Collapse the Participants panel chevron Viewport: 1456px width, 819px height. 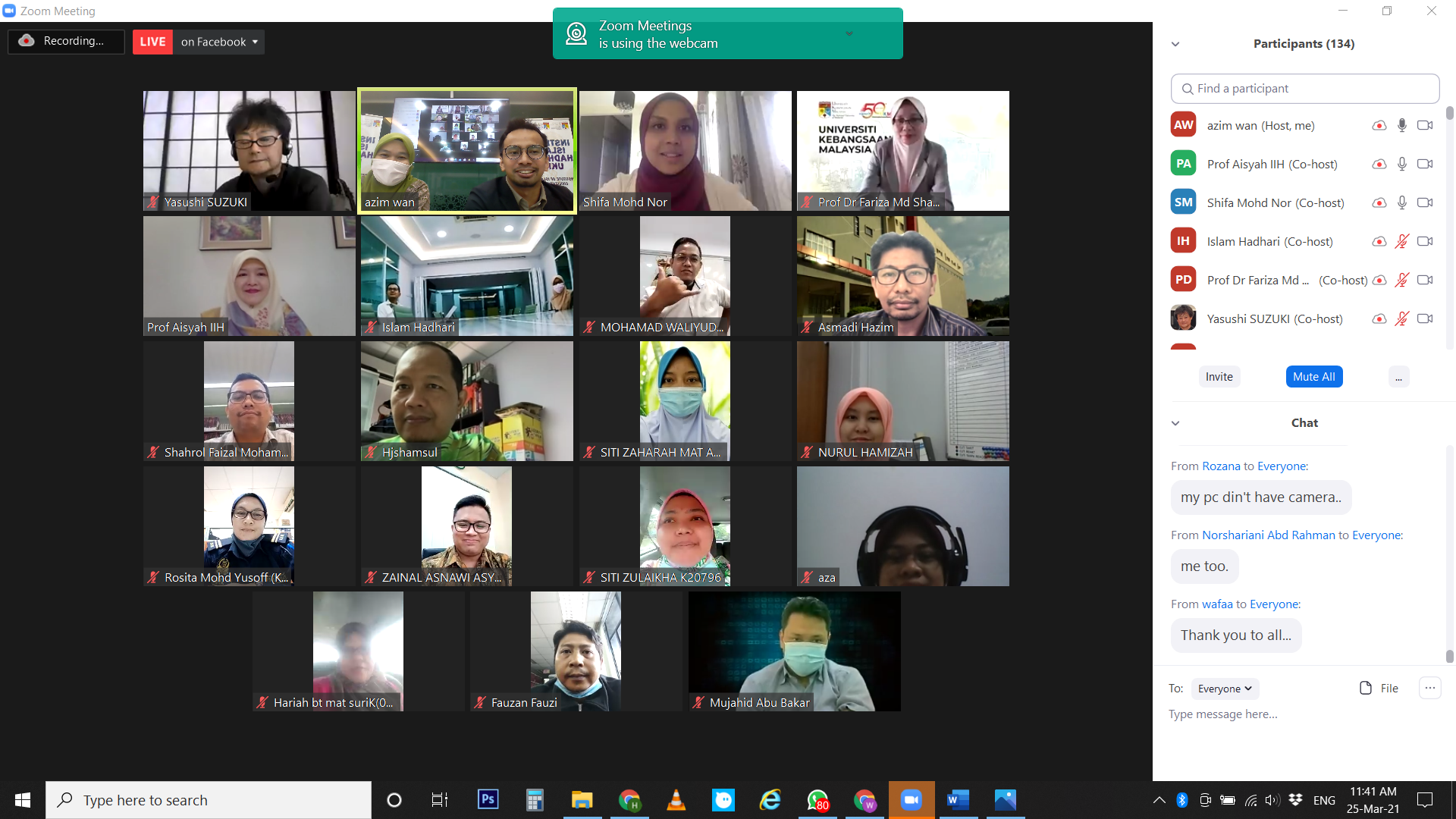1175,44
